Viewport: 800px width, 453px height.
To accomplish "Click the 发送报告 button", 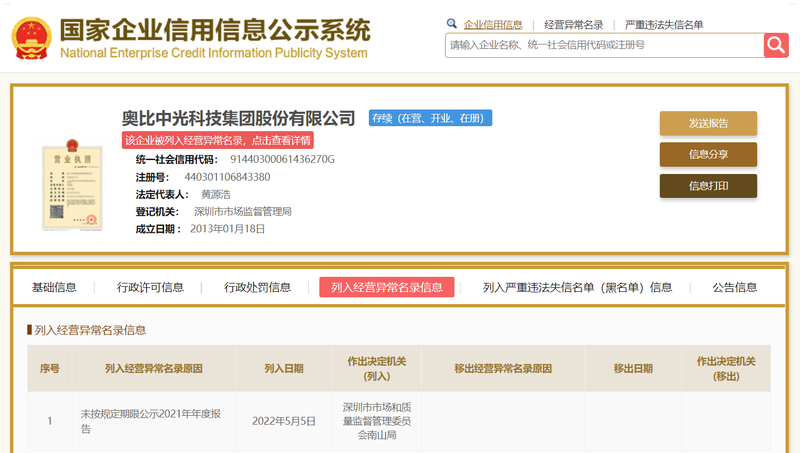I will pyautogui.click(x=708, y=123).
